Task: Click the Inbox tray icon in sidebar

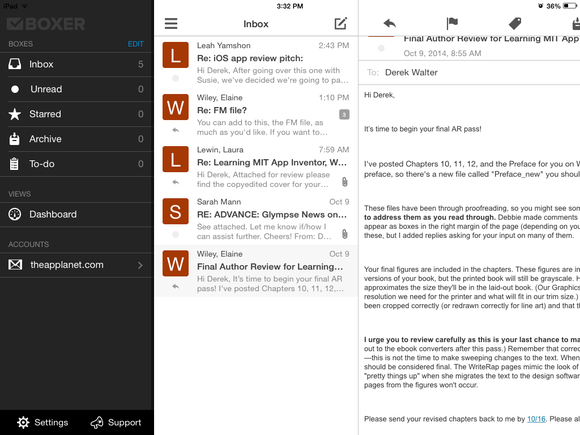Action: (15, 64)
